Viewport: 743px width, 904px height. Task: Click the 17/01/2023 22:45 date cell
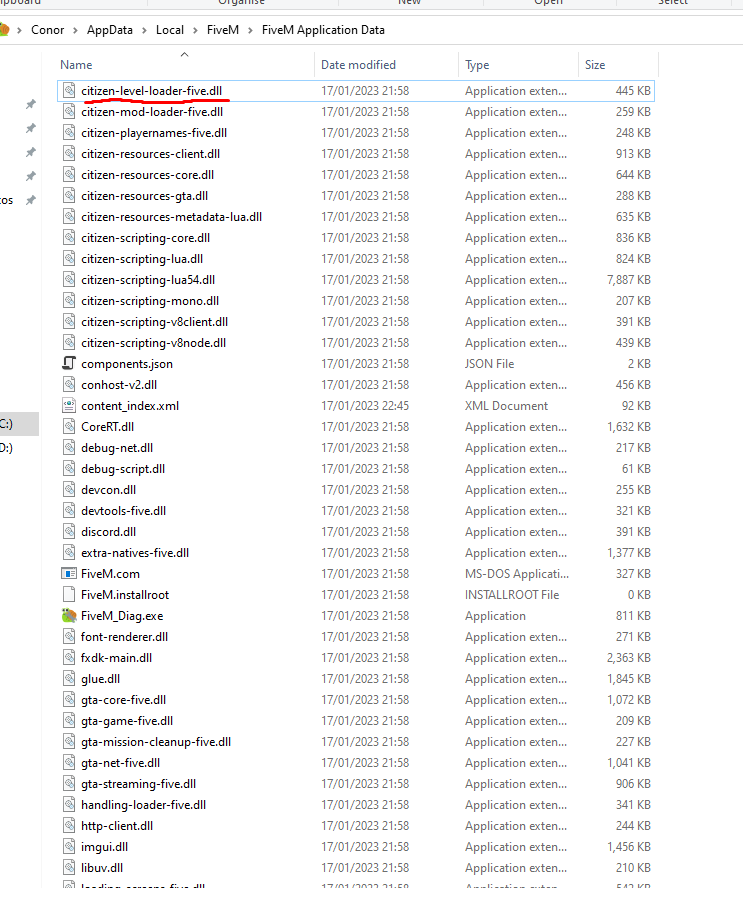tap(365, 406)
